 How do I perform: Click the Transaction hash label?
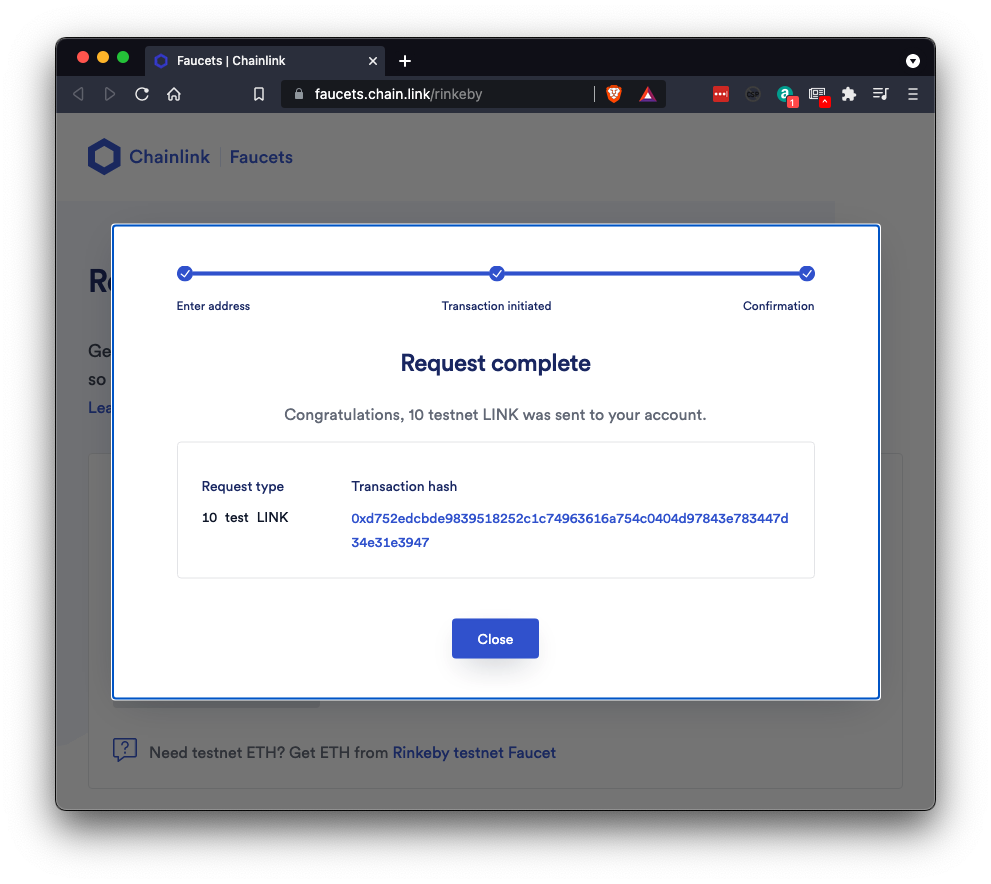pyautogui.click(x=404, y=487)
